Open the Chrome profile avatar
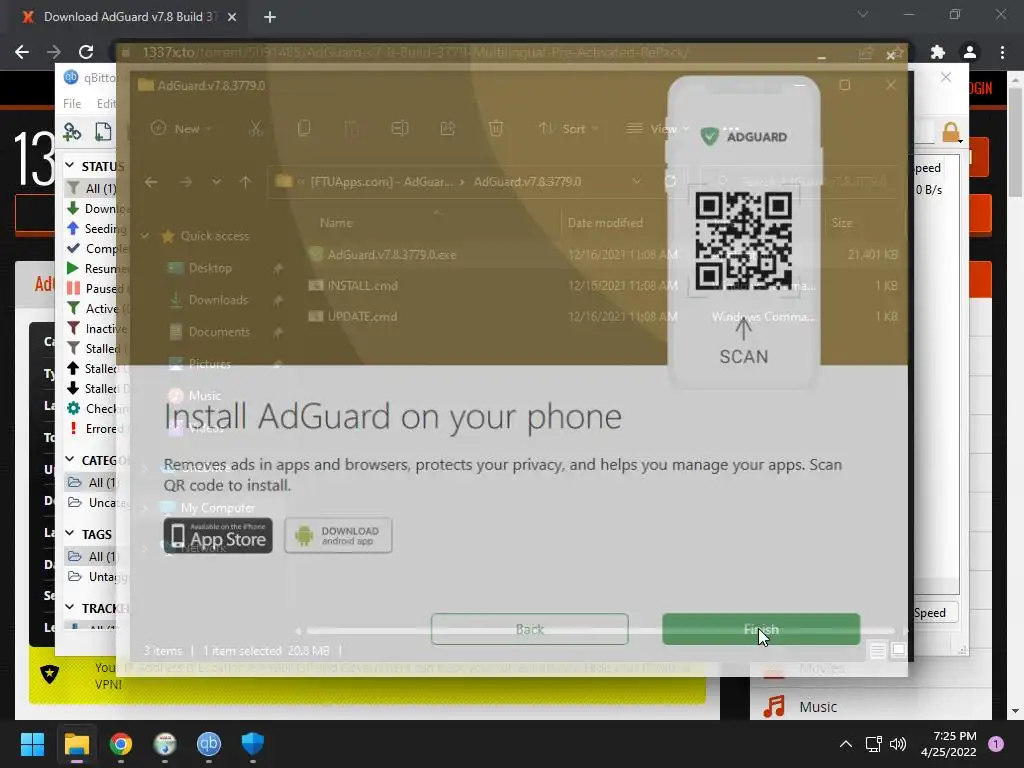Screen dimensions: 1024x768 point(970,52)
